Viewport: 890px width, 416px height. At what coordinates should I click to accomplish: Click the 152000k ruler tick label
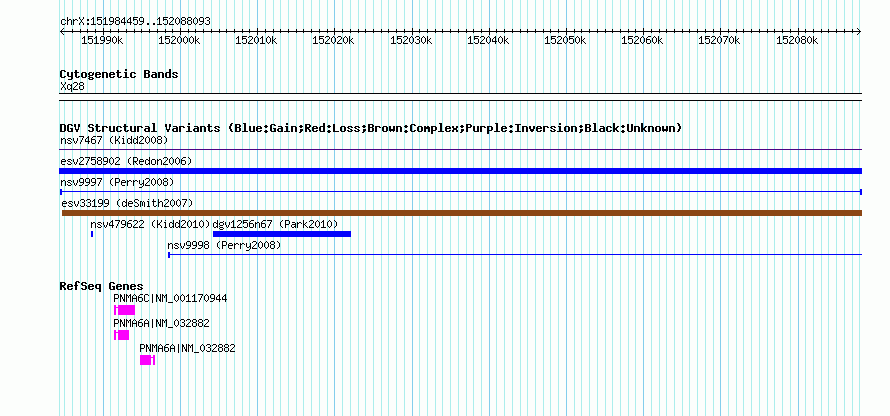179,40
